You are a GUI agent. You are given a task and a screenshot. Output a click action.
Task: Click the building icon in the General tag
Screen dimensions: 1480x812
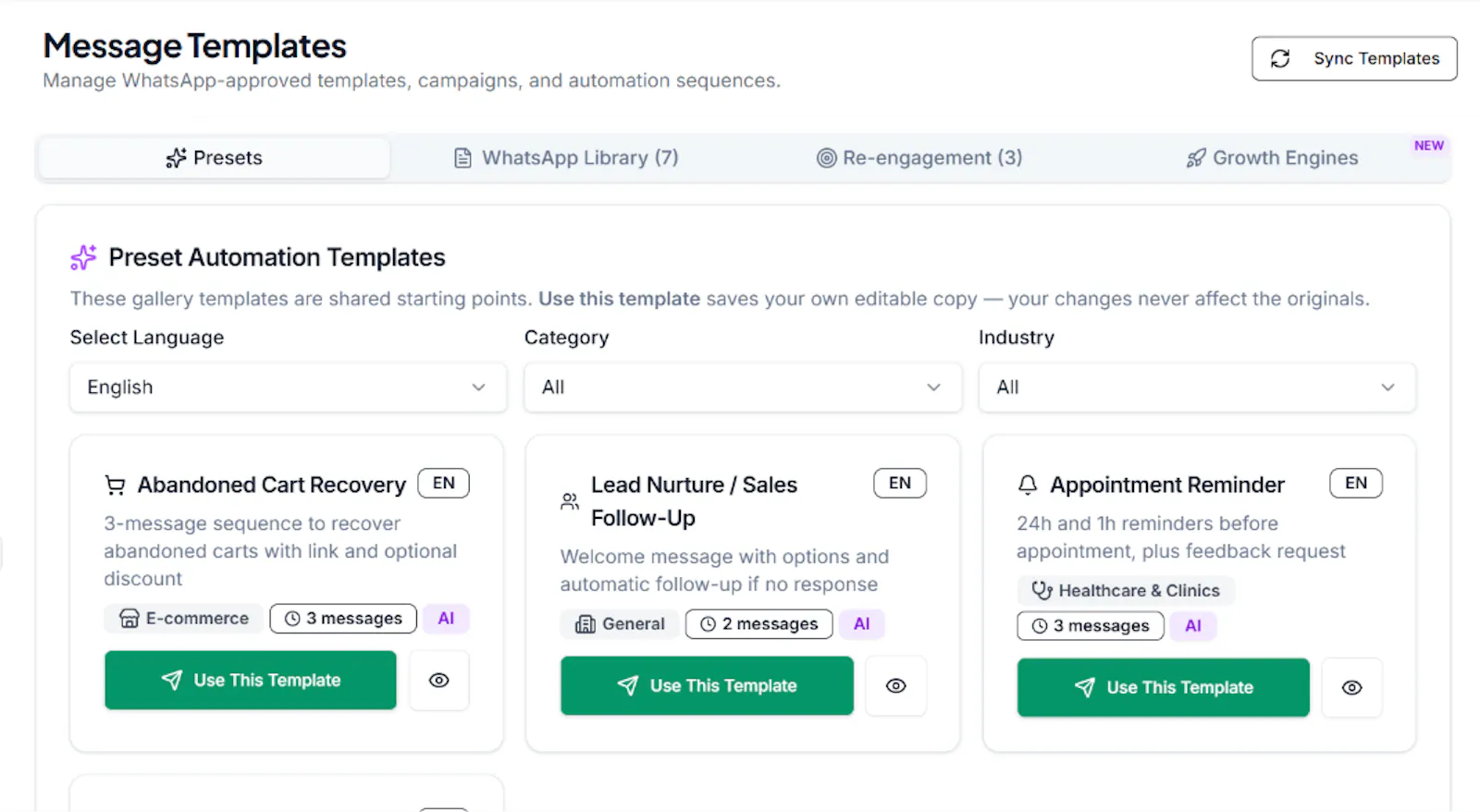(x=585, y=624)
